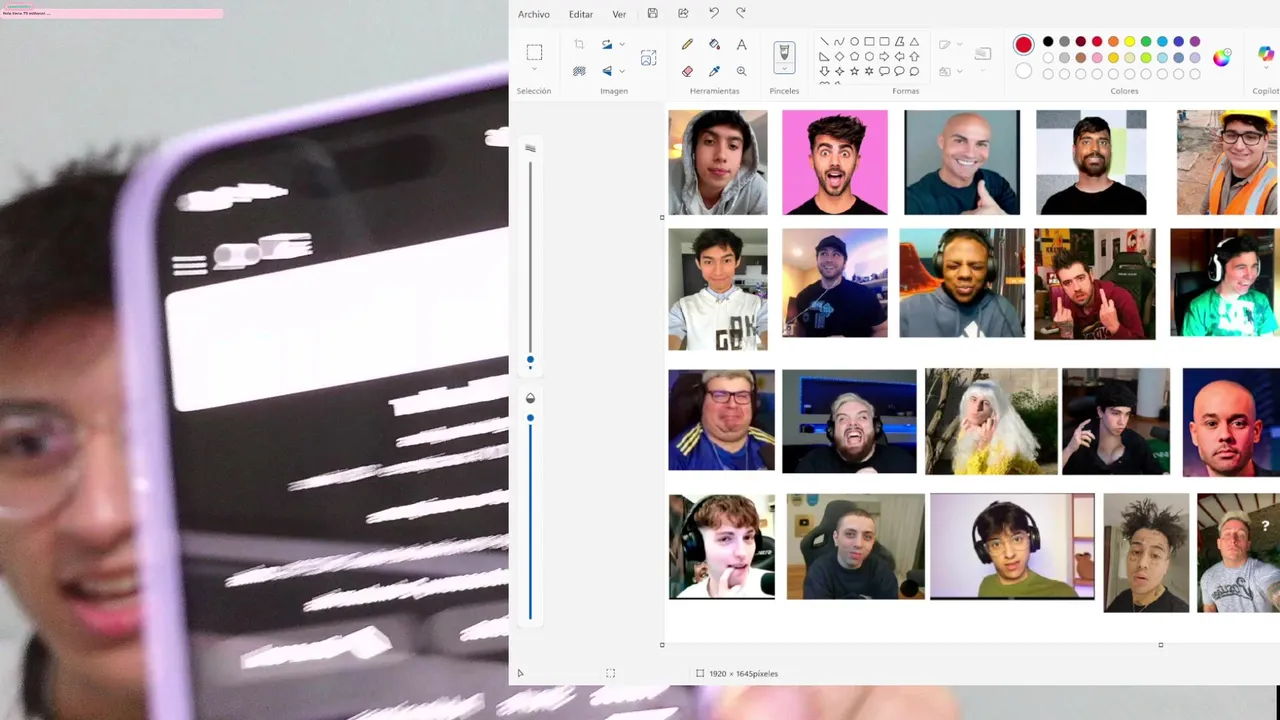Screen dimensions: 1280x720
Task: Choose the rounded rectangle shape
Action: pyautogui.click(x=884, y=42)
